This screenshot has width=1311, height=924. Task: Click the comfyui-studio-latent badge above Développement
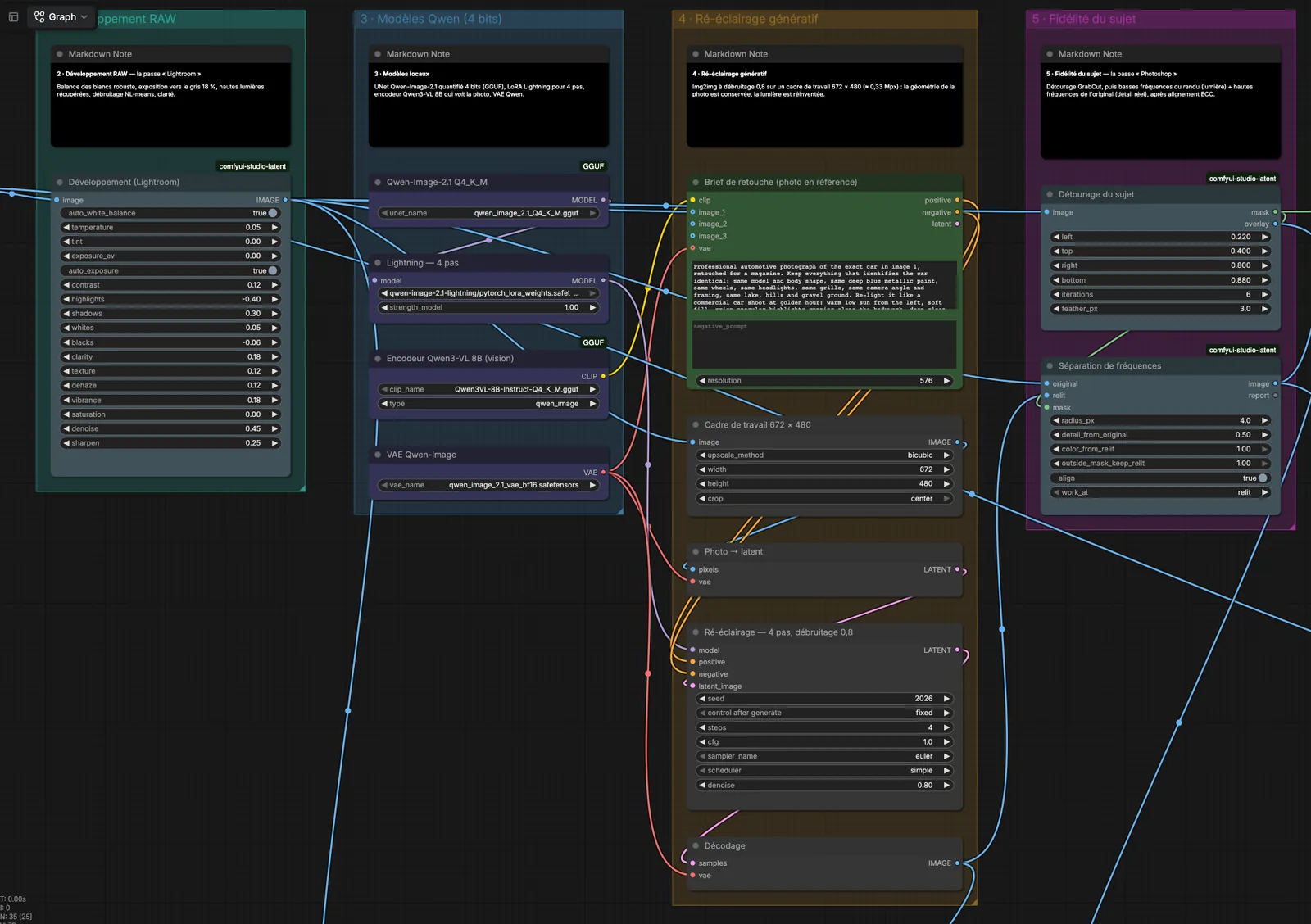(x=252, y=166)
